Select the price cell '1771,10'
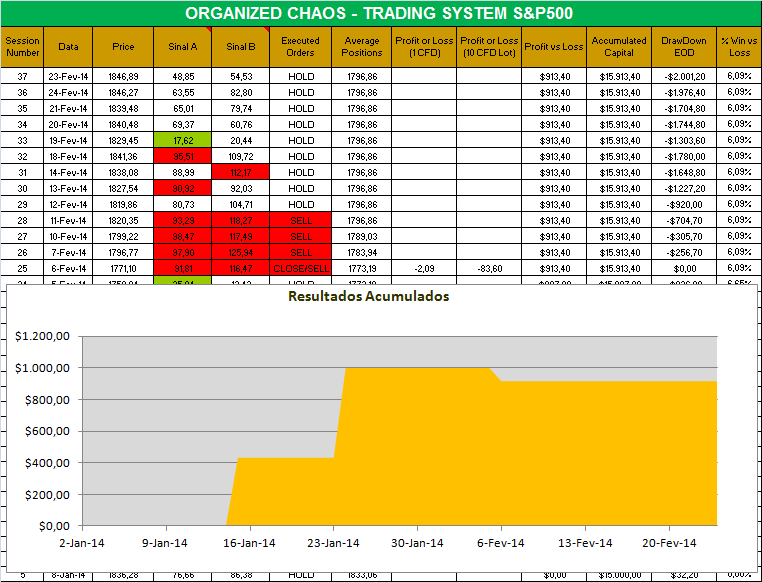762x582 pixels. (x=123, y=268)
